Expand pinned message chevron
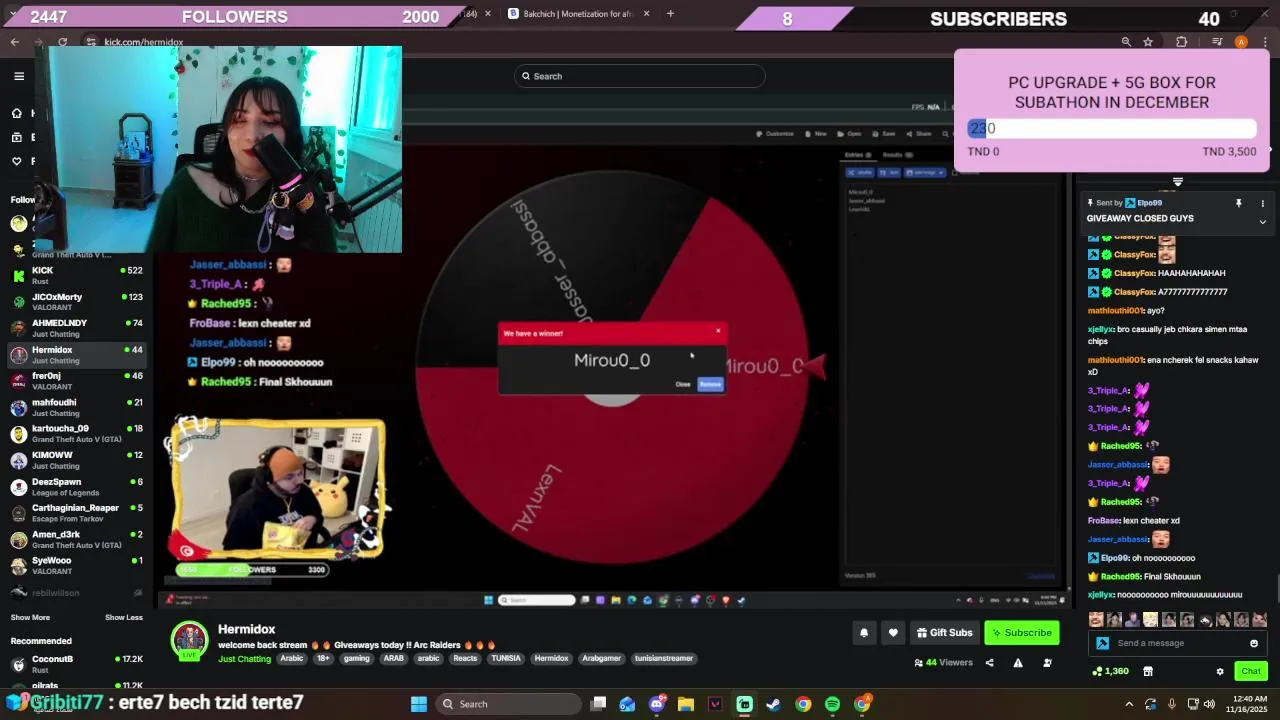Screen dimensions: 1280x720 coord(1262,222)
